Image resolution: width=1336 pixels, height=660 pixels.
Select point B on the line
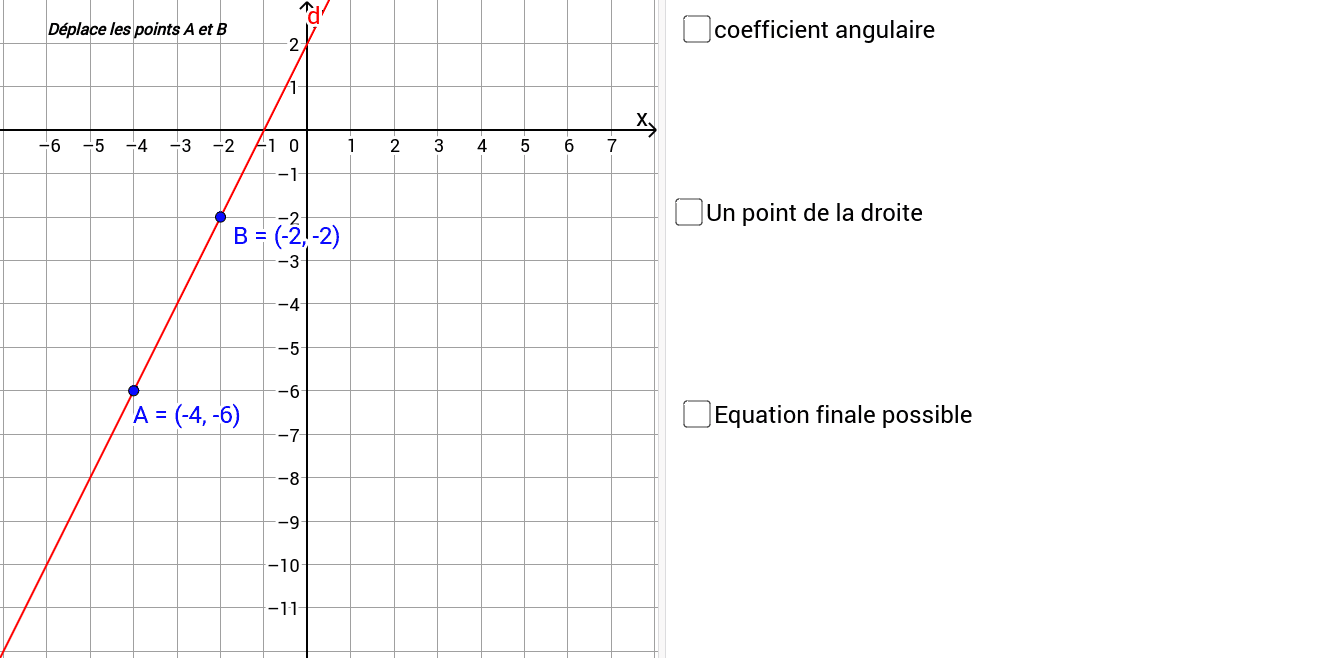221,216
